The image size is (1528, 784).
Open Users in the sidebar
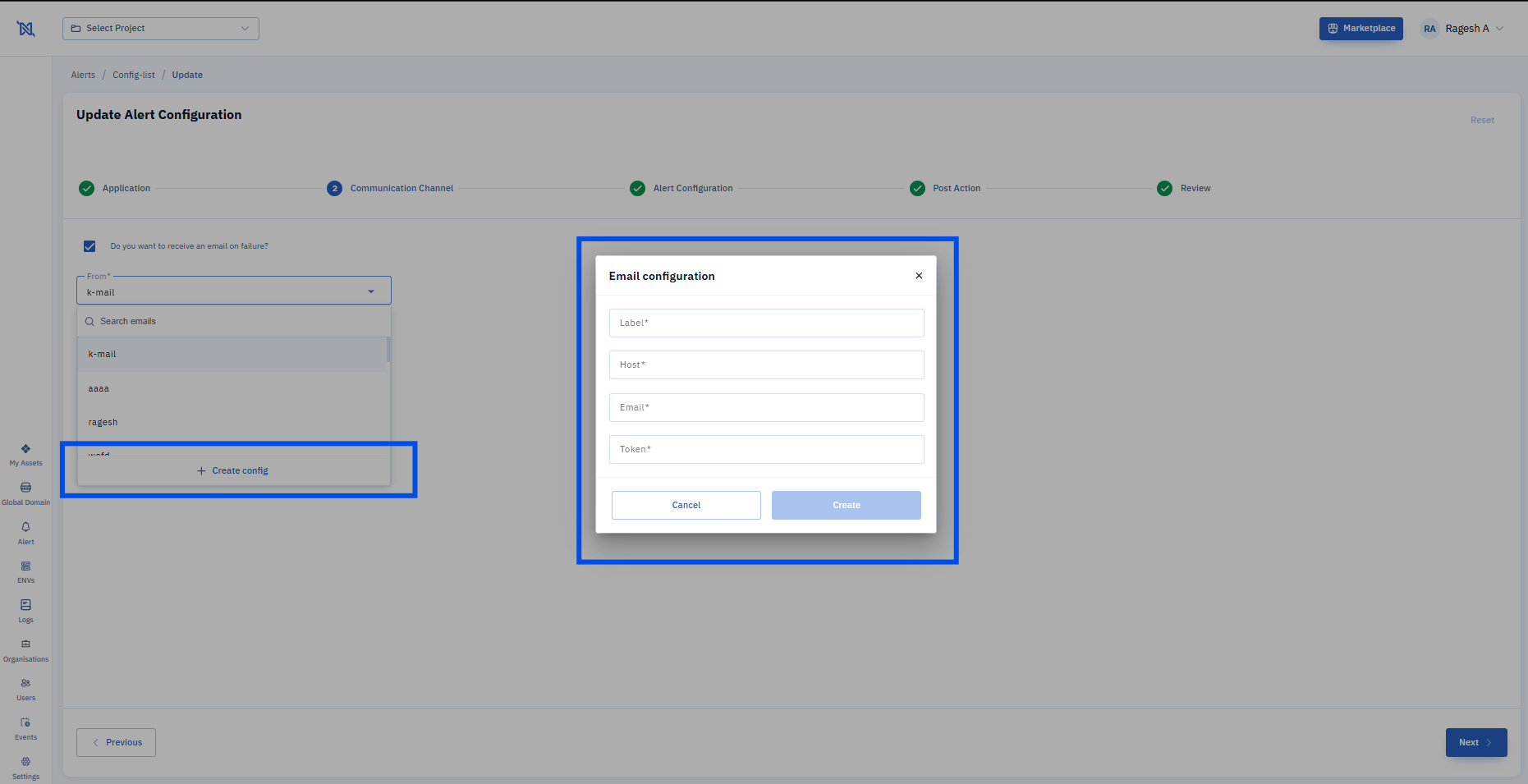click(25, 690)
